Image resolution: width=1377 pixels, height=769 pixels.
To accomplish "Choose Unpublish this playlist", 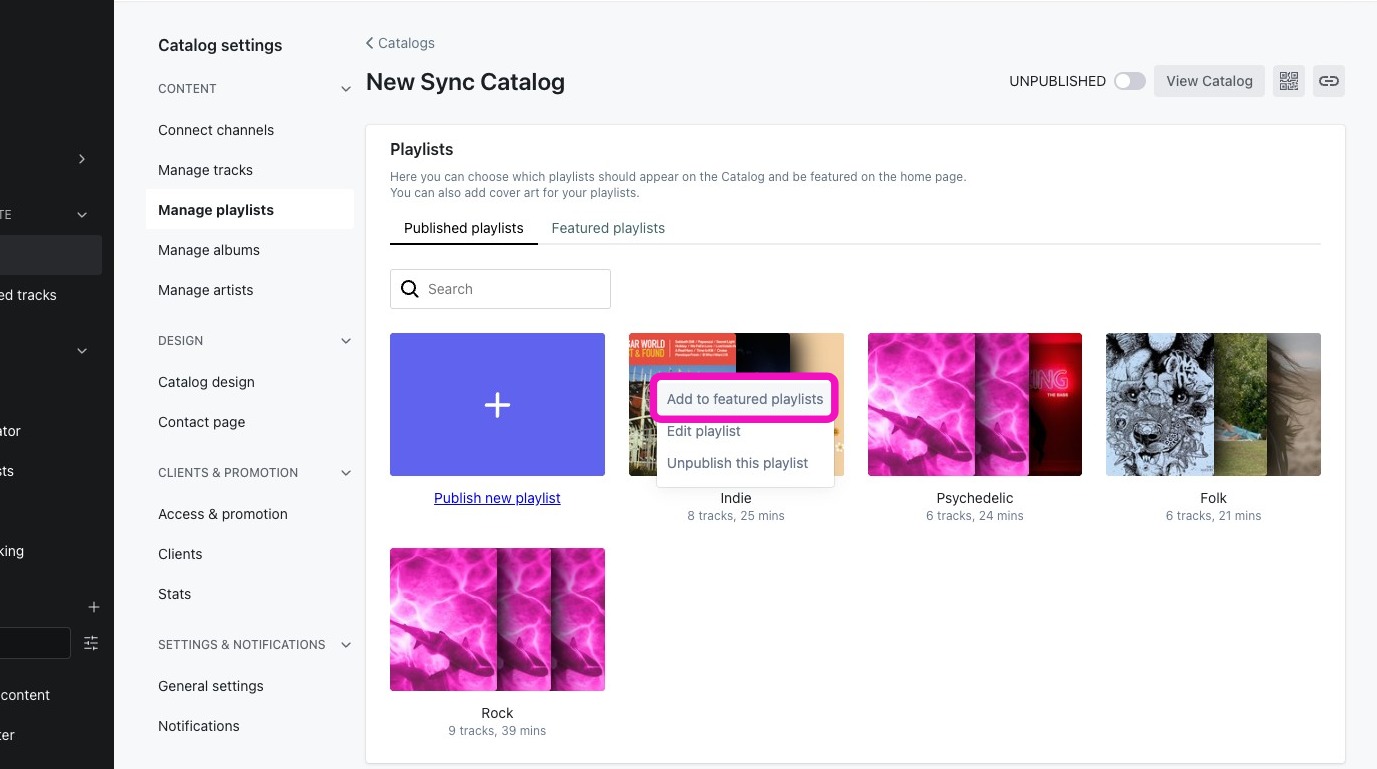I will 738,463.
